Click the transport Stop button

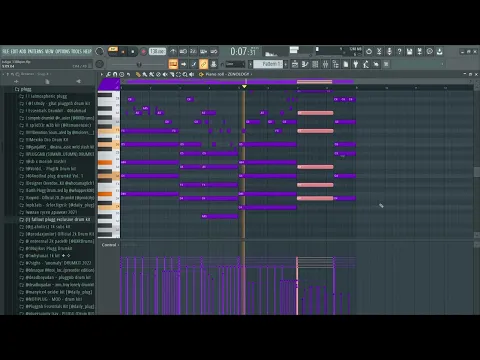coord(132,52)
